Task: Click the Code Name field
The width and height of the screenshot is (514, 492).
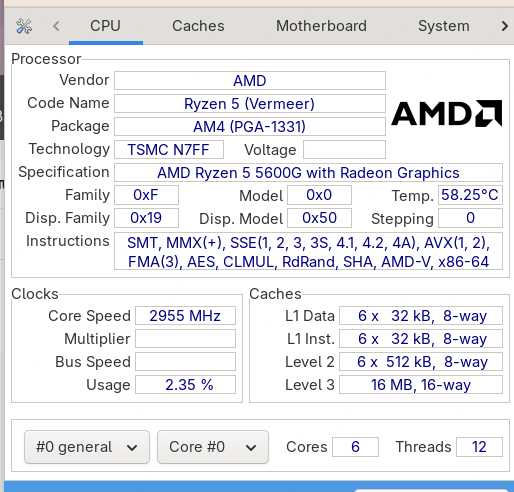Action: point(250,104)
